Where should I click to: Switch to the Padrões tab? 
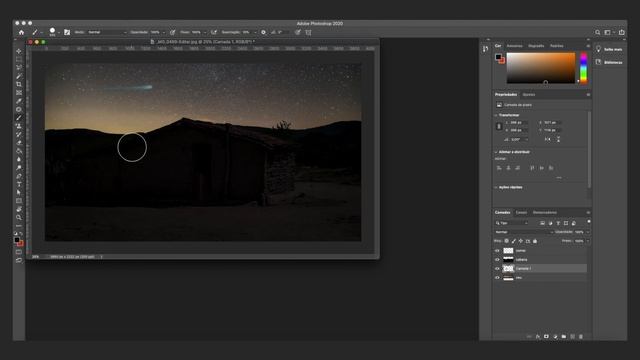tap(556, 46)
